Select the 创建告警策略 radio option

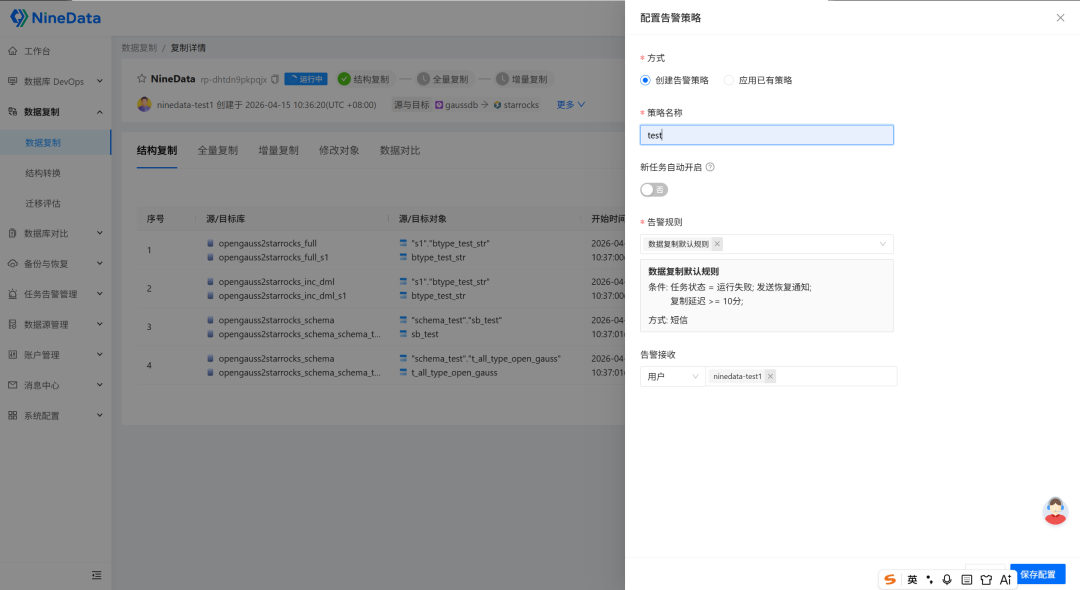(646, 80)
